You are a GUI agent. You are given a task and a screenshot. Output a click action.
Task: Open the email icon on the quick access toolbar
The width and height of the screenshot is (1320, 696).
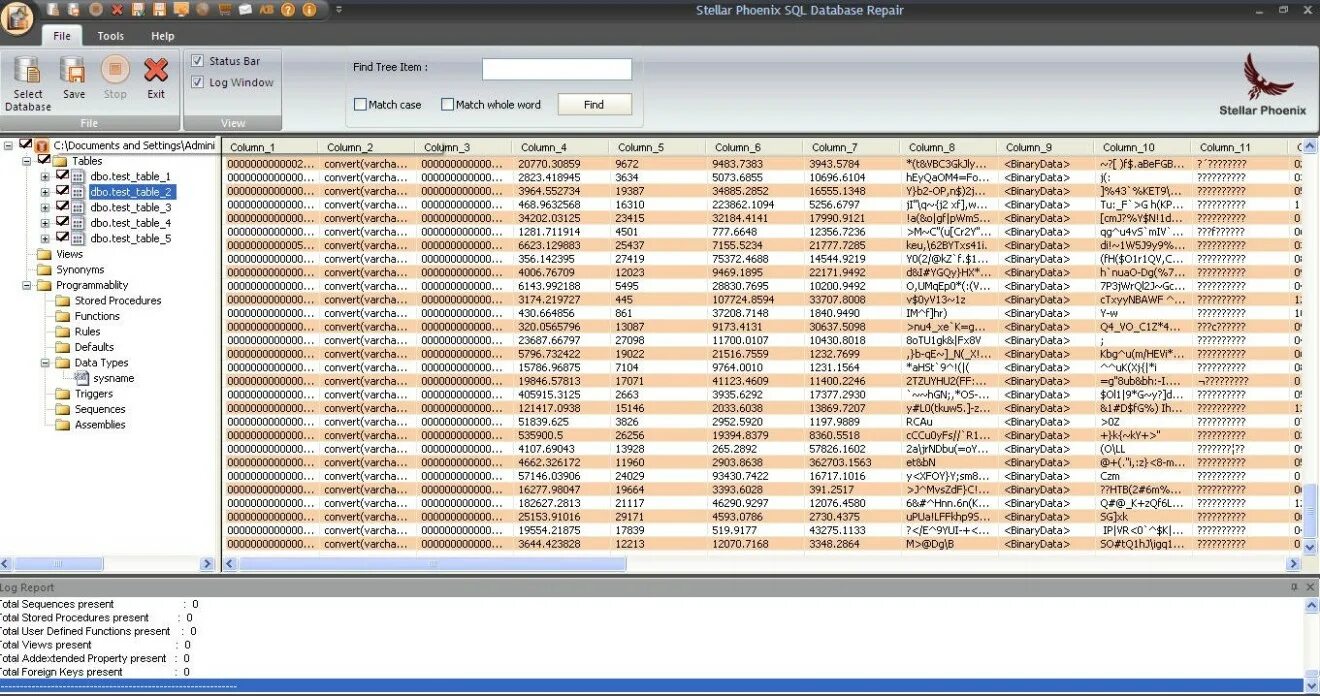pyautogui.click(x=245, y=9)
